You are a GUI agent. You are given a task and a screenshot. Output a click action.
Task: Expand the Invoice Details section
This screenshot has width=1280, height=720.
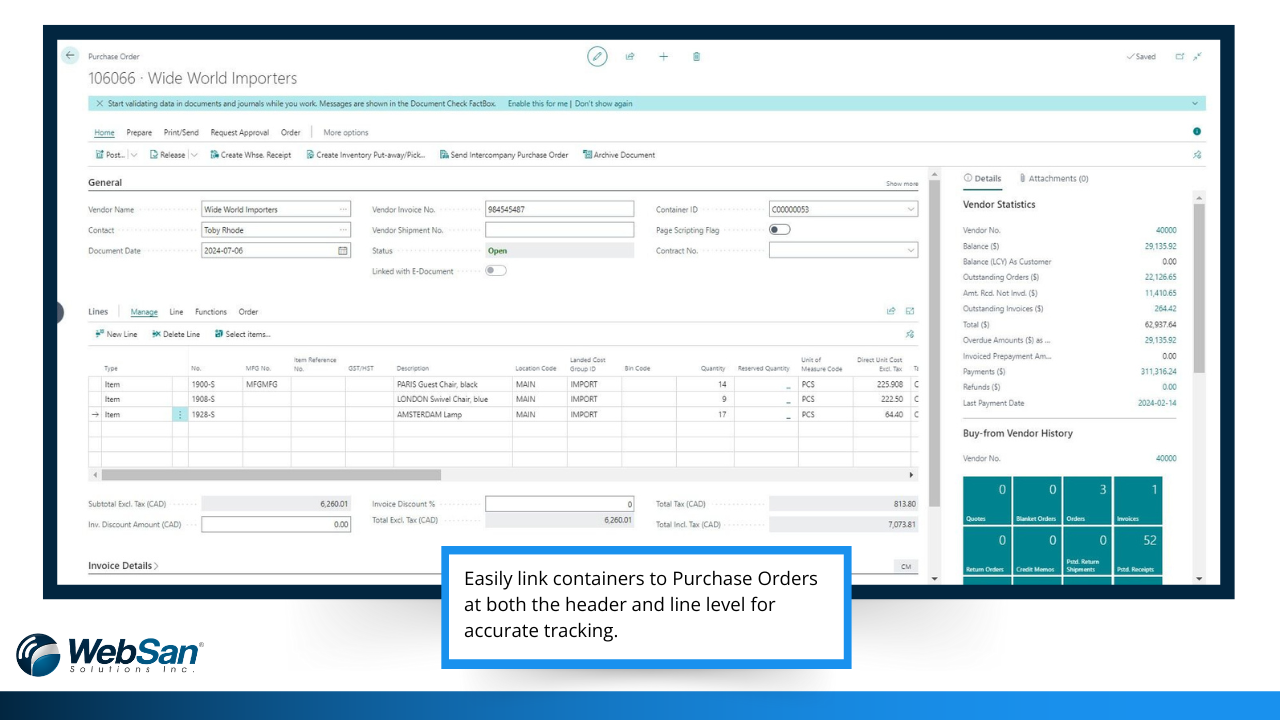coord(123,566)
